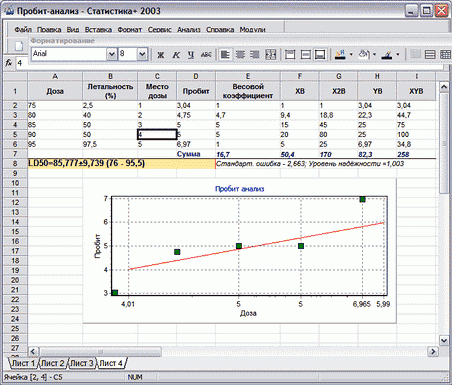Select column E header
Image resolution: width=452 pixels, height=385 pixels.
[x=248, y=76]
